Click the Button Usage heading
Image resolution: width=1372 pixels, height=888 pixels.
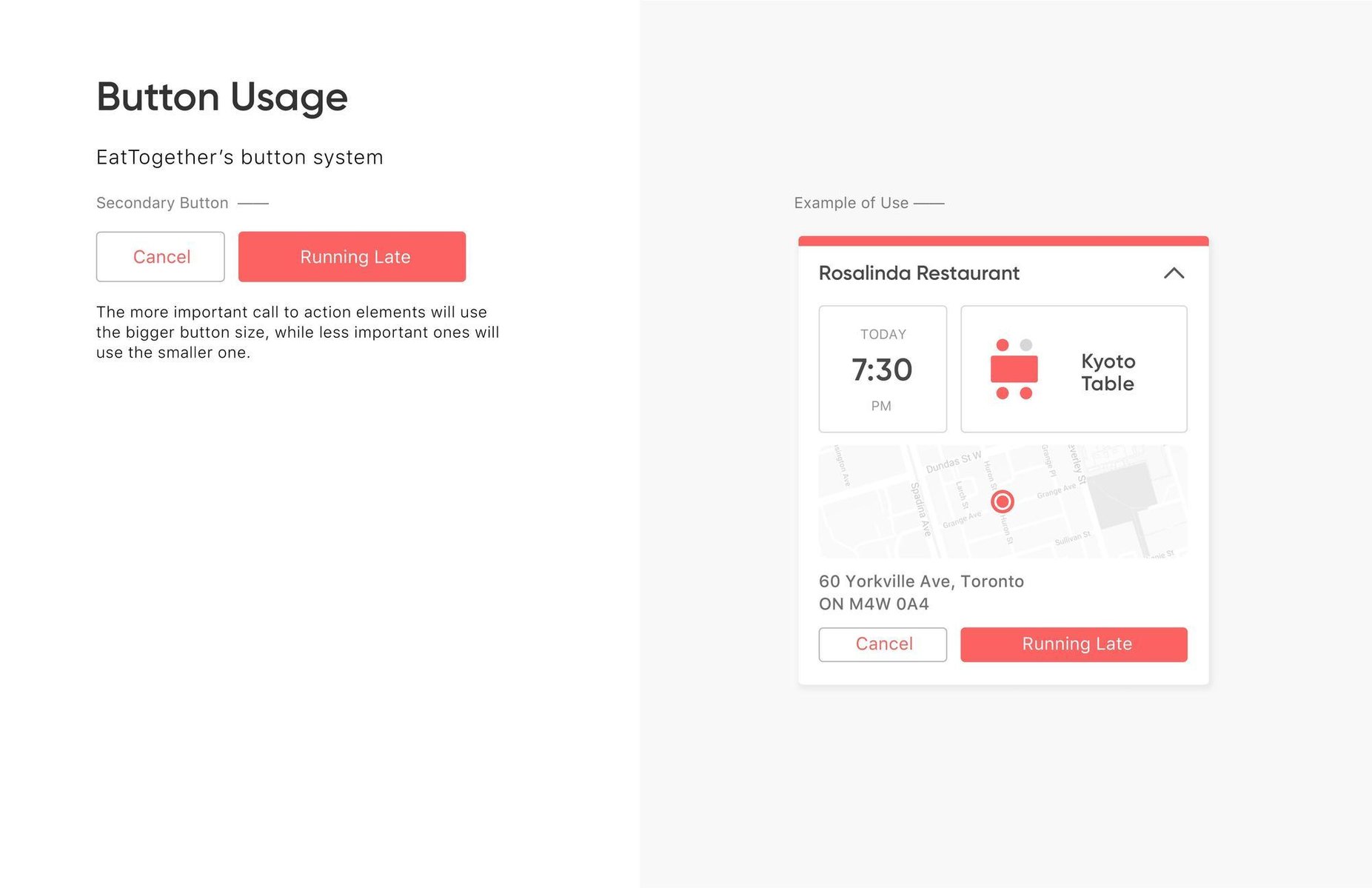[222, 97]
